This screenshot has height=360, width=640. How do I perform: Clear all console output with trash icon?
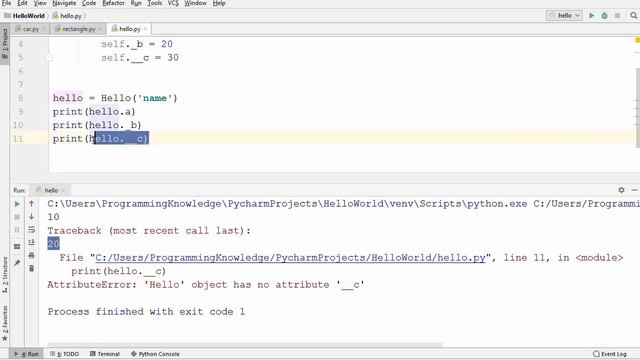[31, 269]
